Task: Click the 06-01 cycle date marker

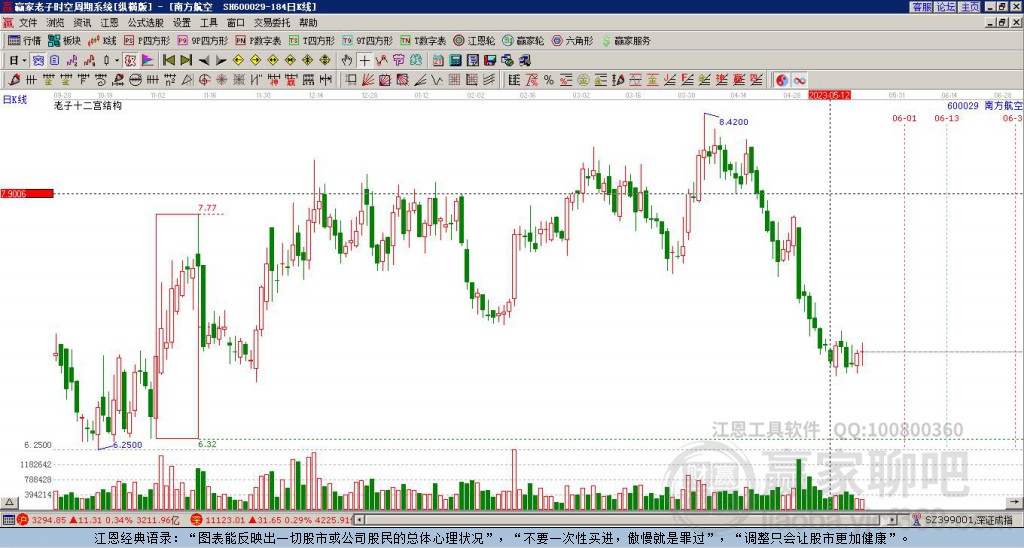Action: click(x=904, y=118)
